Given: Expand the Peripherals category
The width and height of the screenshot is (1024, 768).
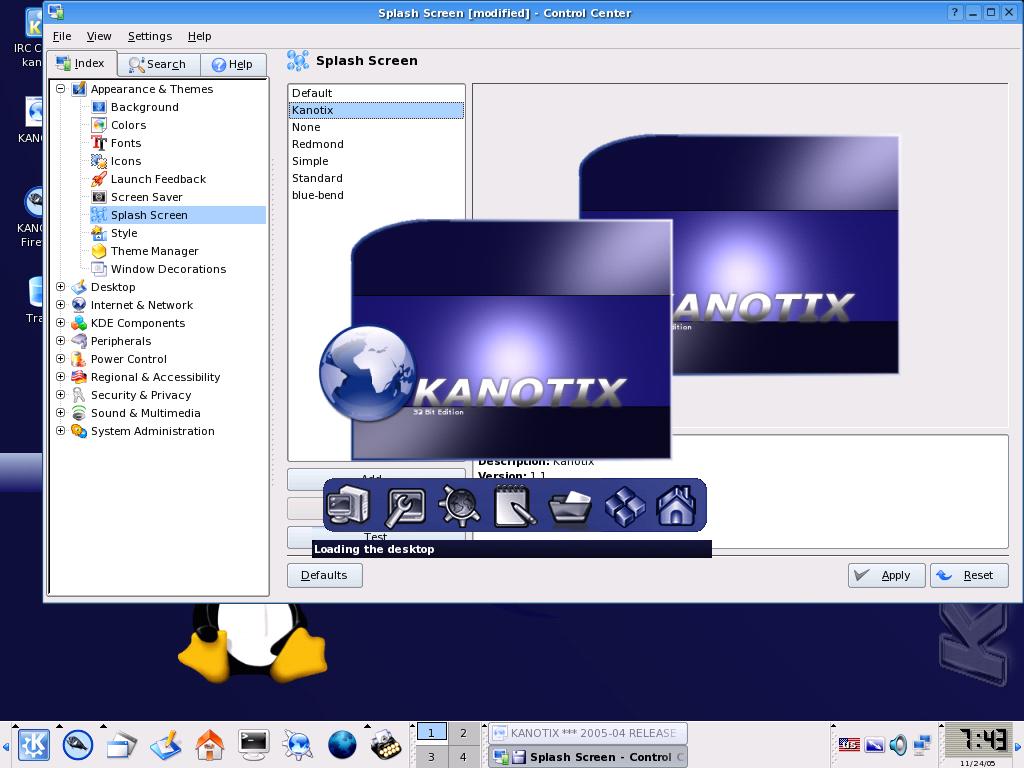Looking at the screenshot, I should (x=61, y=341).
